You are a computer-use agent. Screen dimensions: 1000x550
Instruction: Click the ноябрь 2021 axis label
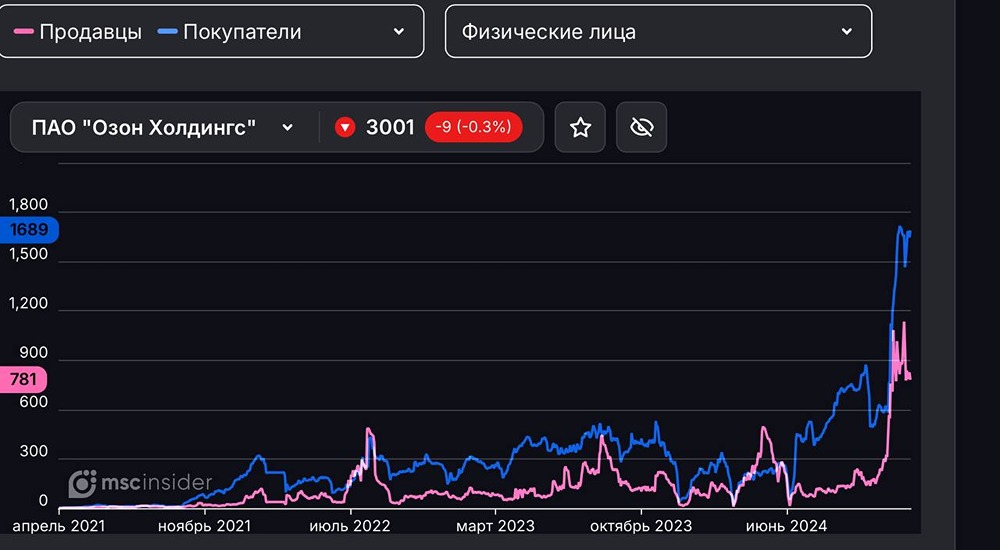click(204, 526)
